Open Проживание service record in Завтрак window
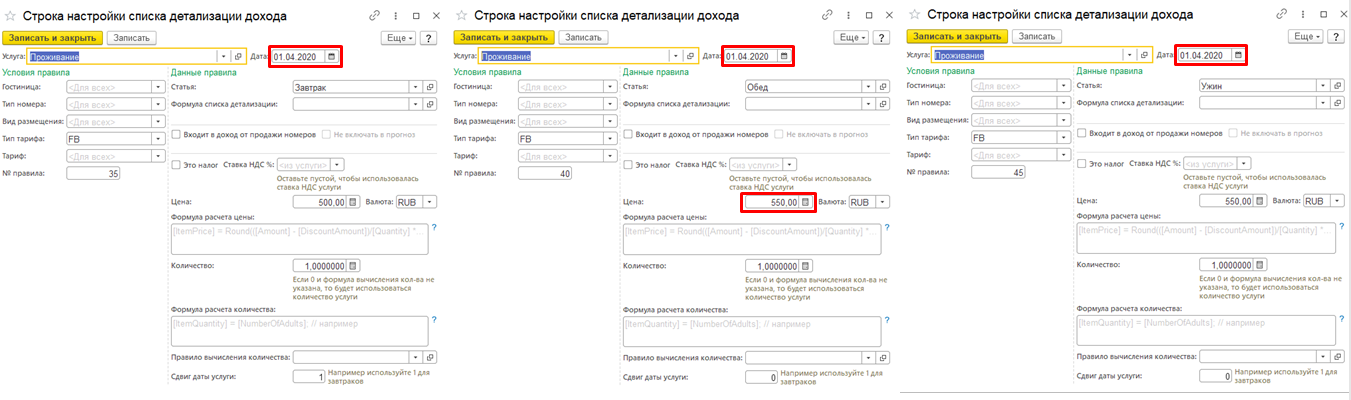The width and height of the screenshot is (1351, 400). coord(238,56)
